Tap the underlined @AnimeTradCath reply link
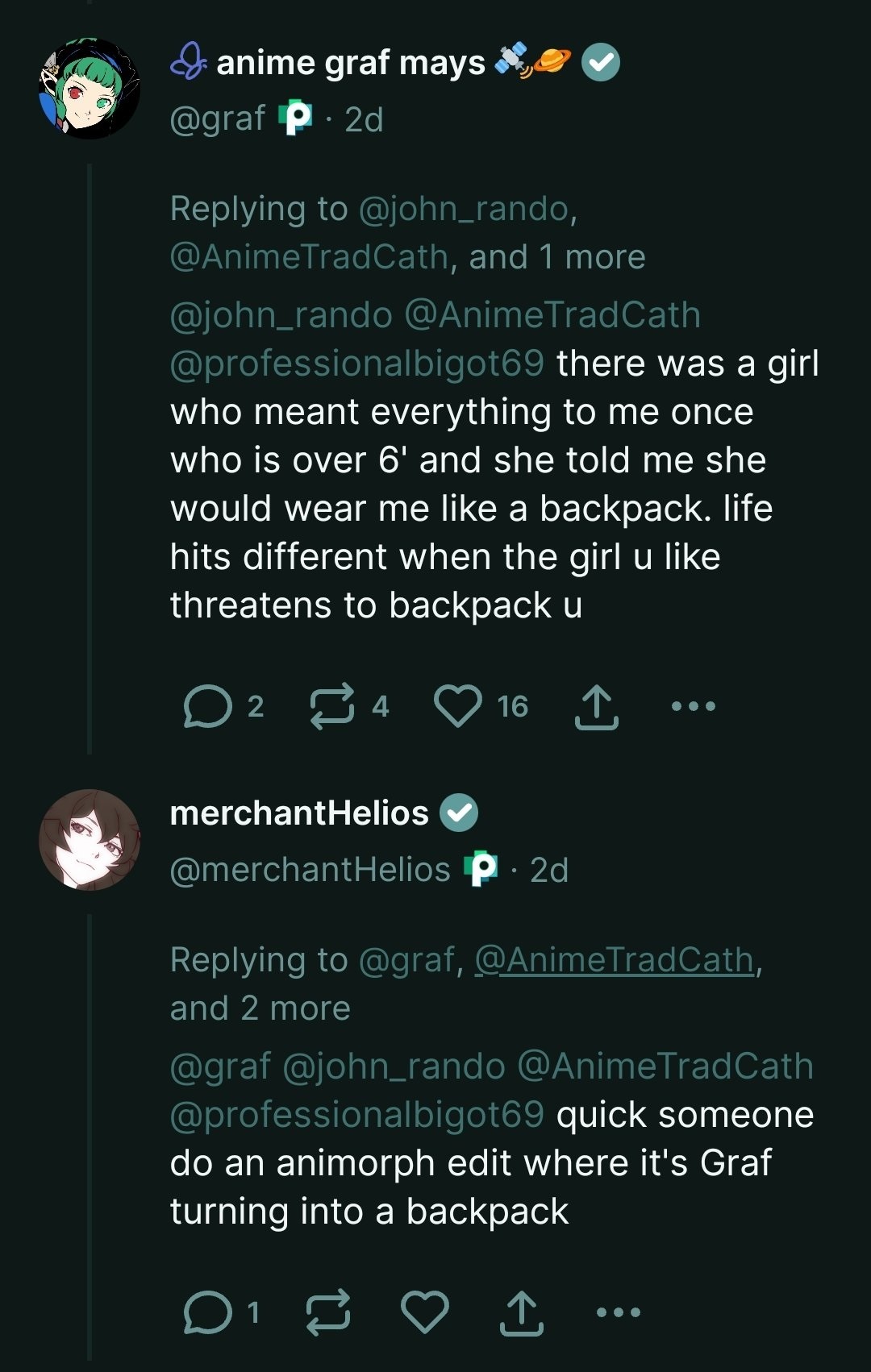This screenshot has height=1372, width=871. [x=614, y=959]
